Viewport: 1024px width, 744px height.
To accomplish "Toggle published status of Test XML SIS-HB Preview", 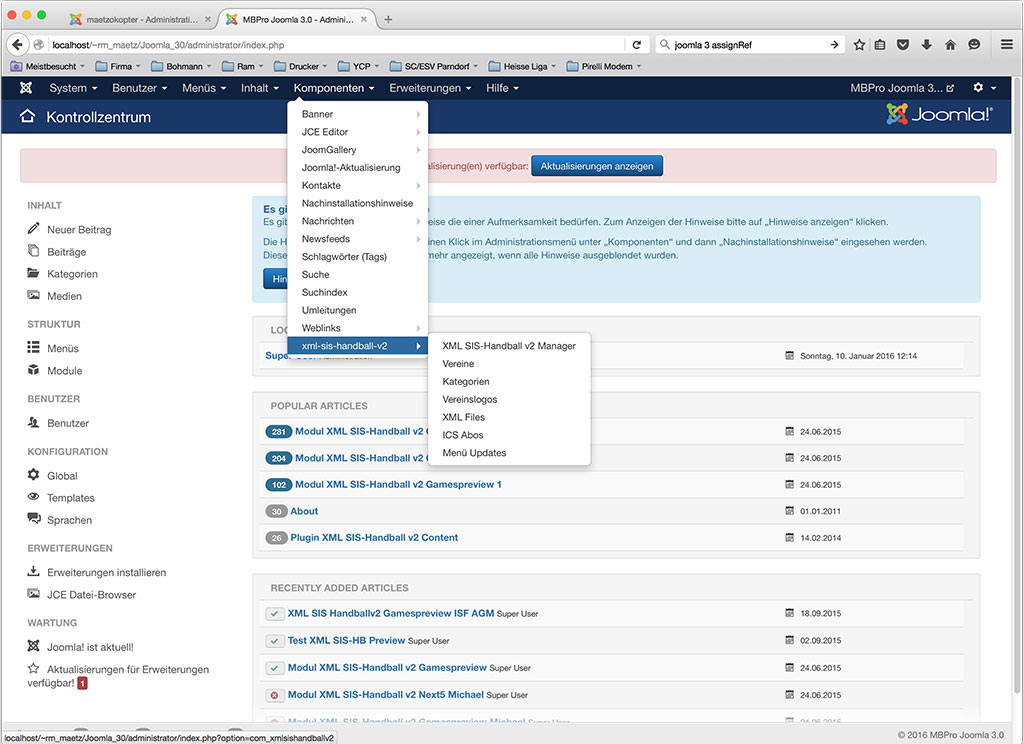I will coord(274,641).
